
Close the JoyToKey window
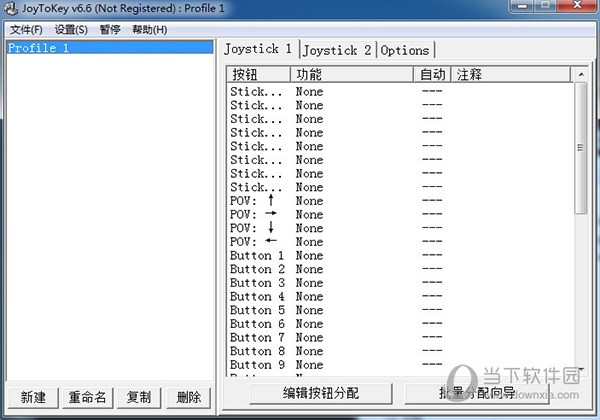tap(577, 5)
